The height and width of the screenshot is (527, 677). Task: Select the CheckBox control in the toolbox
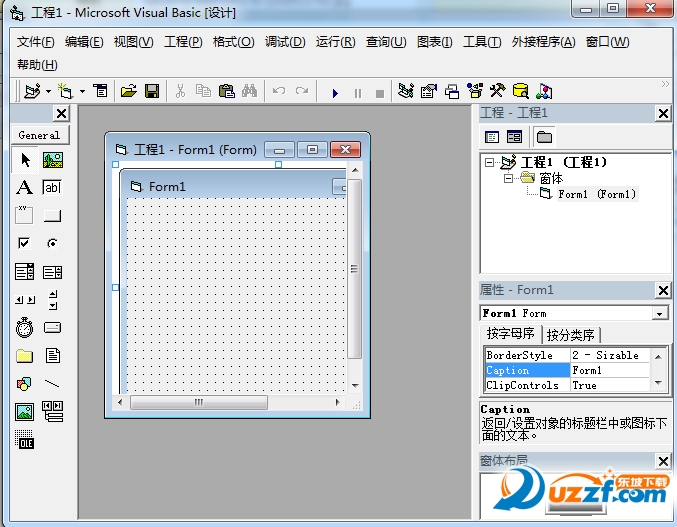(24, 243)
